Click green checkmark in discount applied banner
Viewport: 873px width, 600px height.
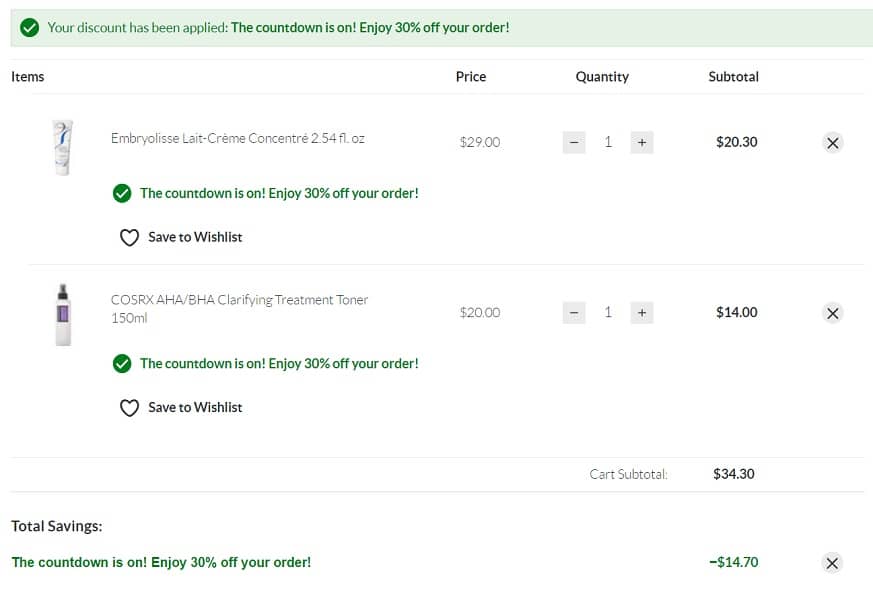pyautogui.click(x=30, y=28)
